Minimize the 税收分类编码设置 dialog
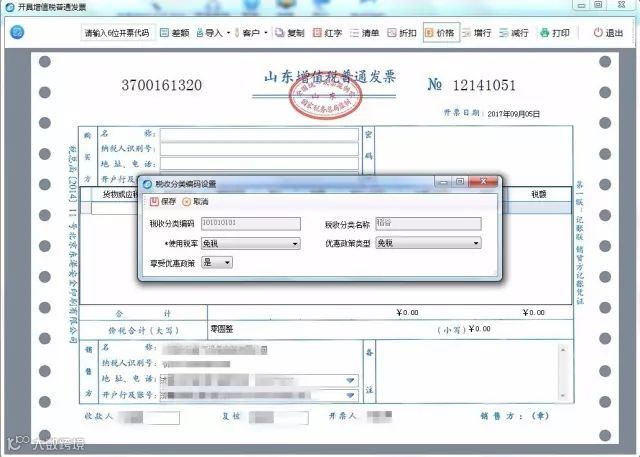The width and height of the screenshot is (640, 457). tap(444, 182)
